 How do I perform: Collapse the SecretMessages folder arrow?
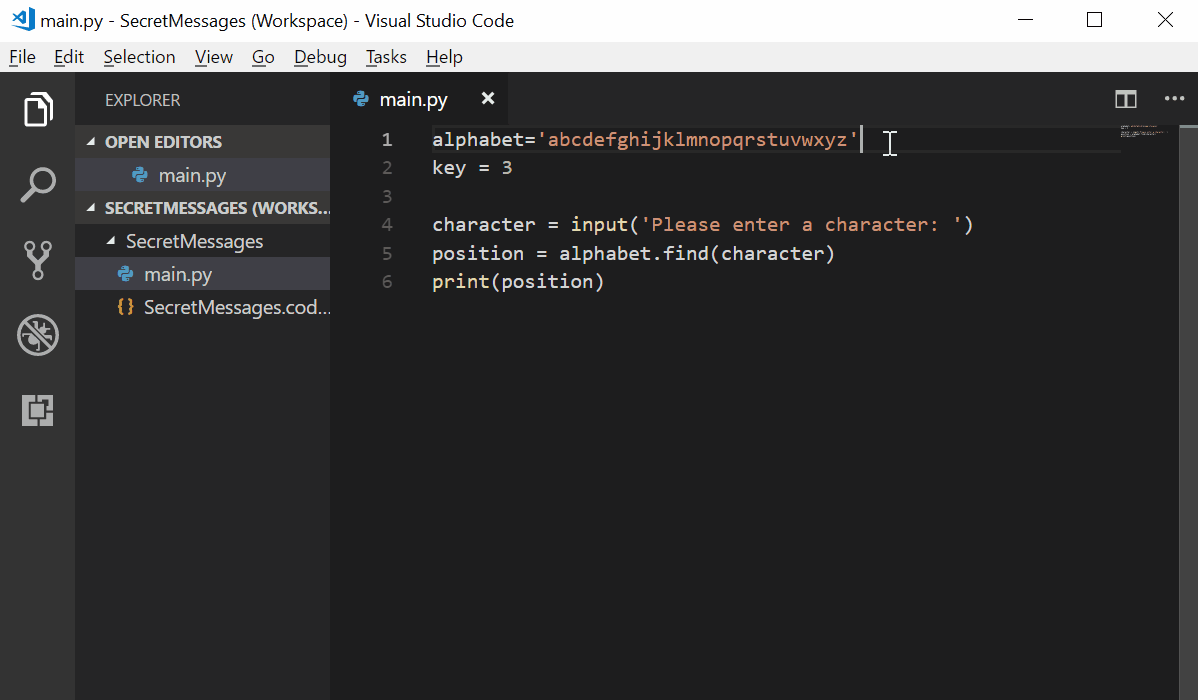click(112, 241)
